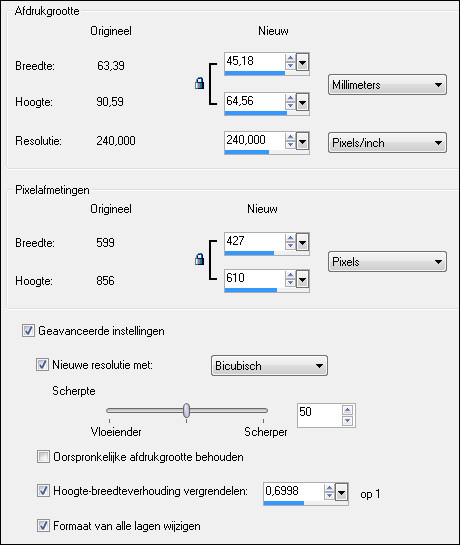The width and height of the screenshot is (460, 545).
Task: Open the Pixels/inch resolution units dropdown
Action: point(387,143)
